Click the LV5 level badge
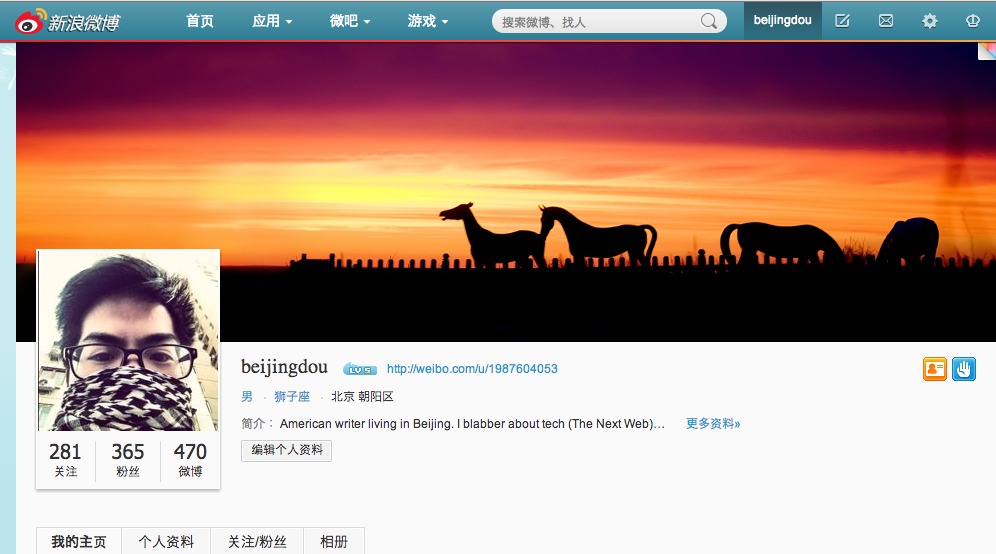 (360, 369)
